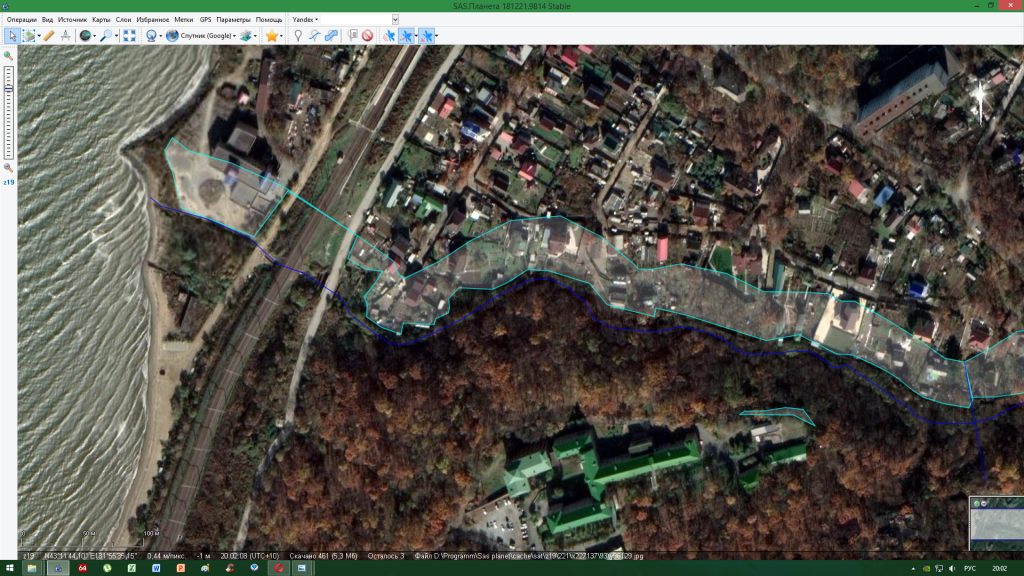Open the Параметры menu

(234, 19)
